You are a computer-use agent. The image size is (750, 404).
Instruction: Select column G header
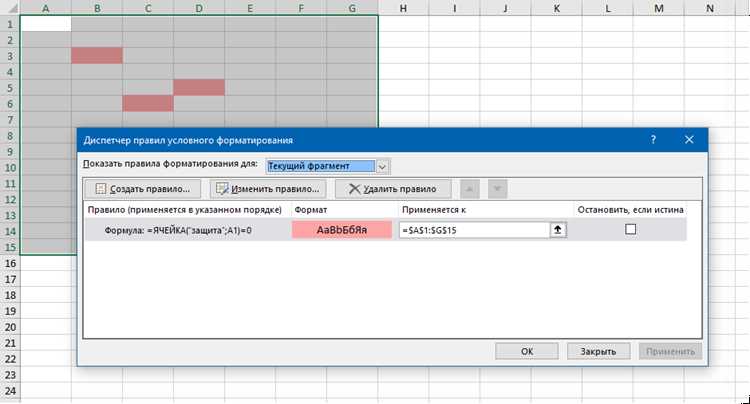coord(352,8)
